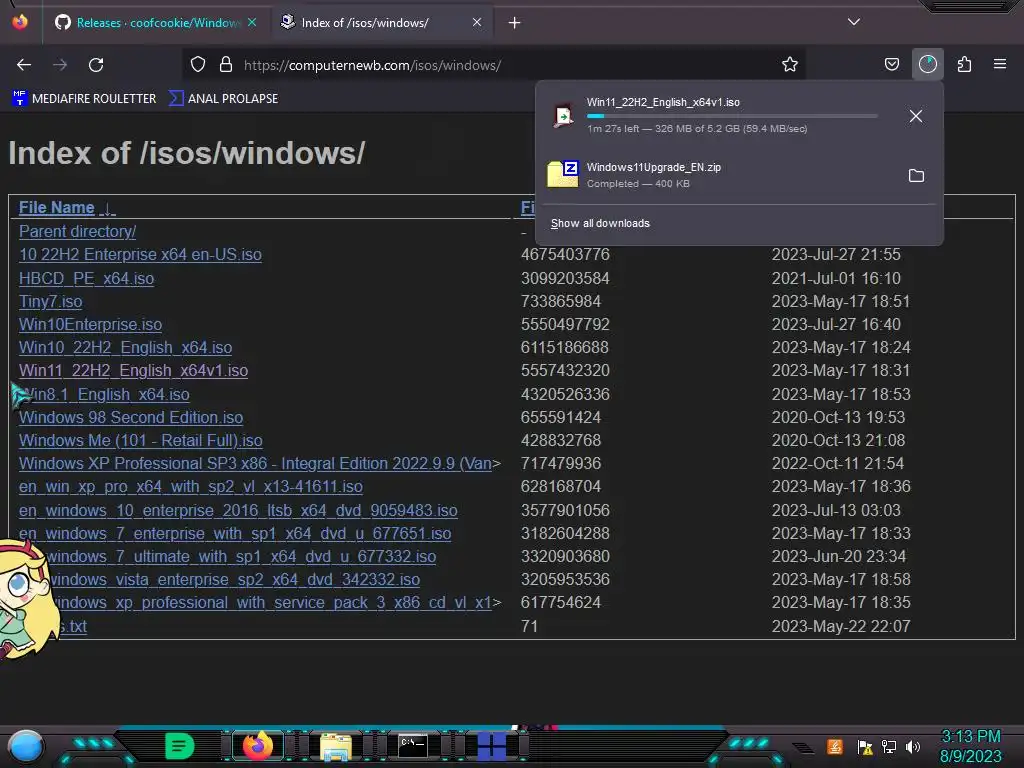This screenshot has height=768, width=1024.
Task: Click the network tray icon
Action: [889, 746]
